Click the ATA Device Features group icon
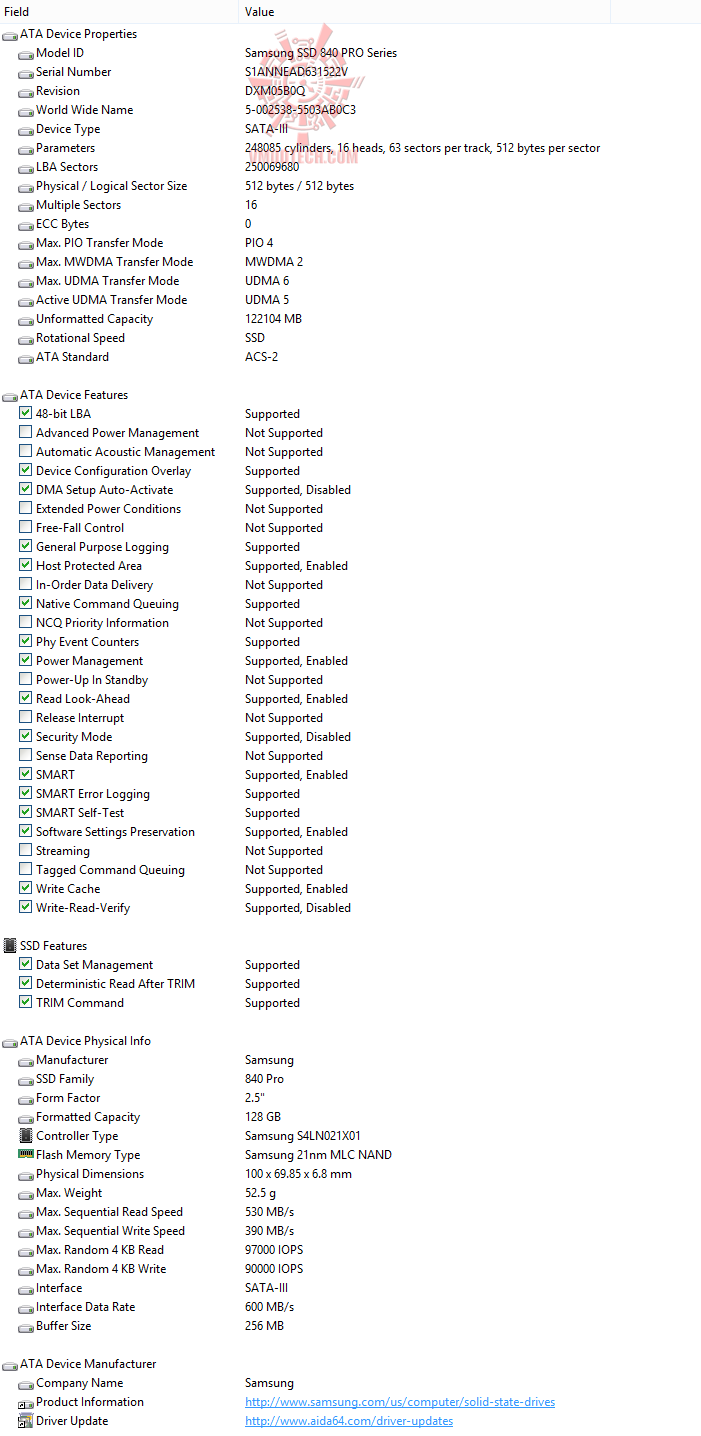This screenshot has width=701, height=1436. click(10, 396)
